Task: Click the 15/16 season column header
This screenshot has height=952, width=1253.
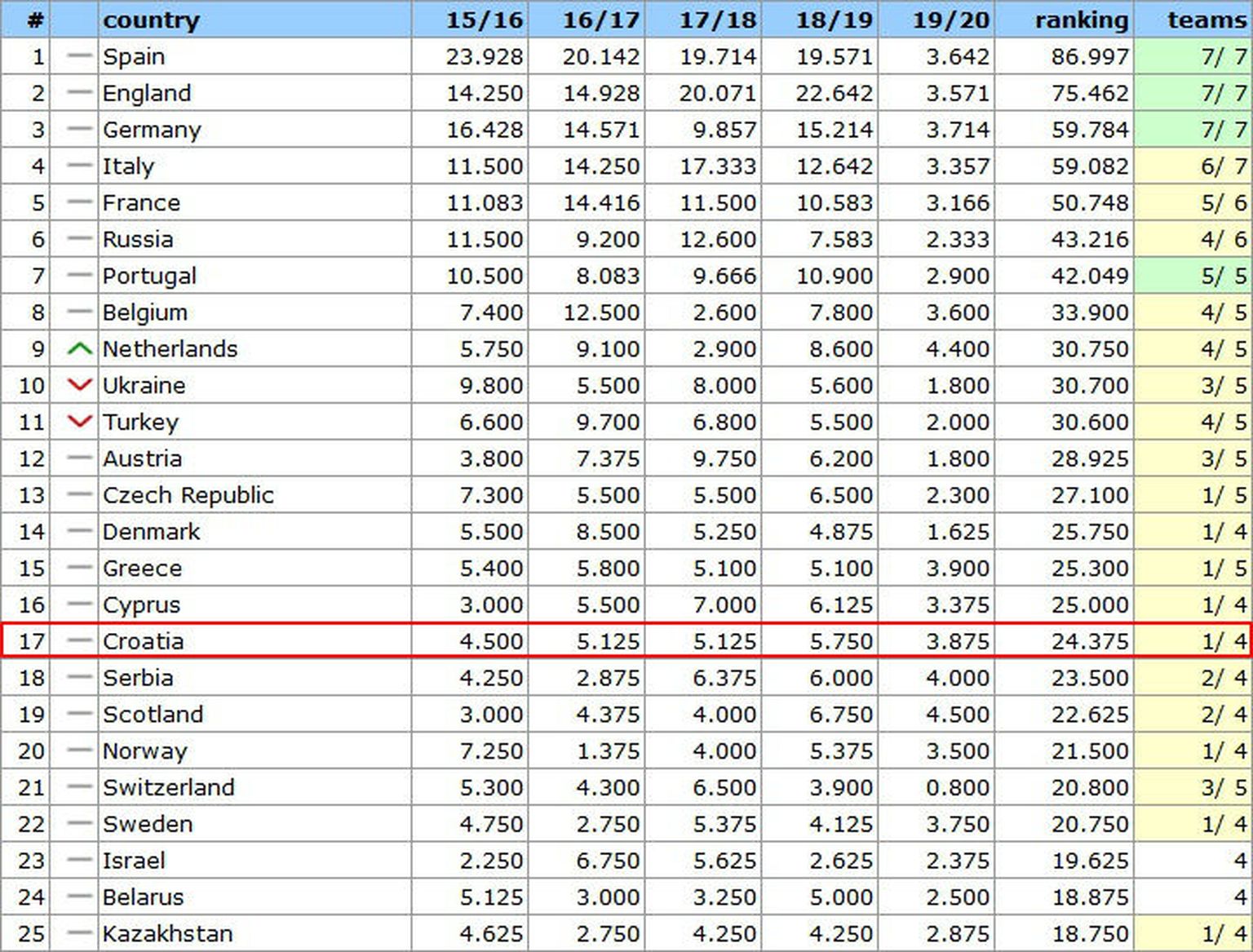Action: [x=484, y=20]
